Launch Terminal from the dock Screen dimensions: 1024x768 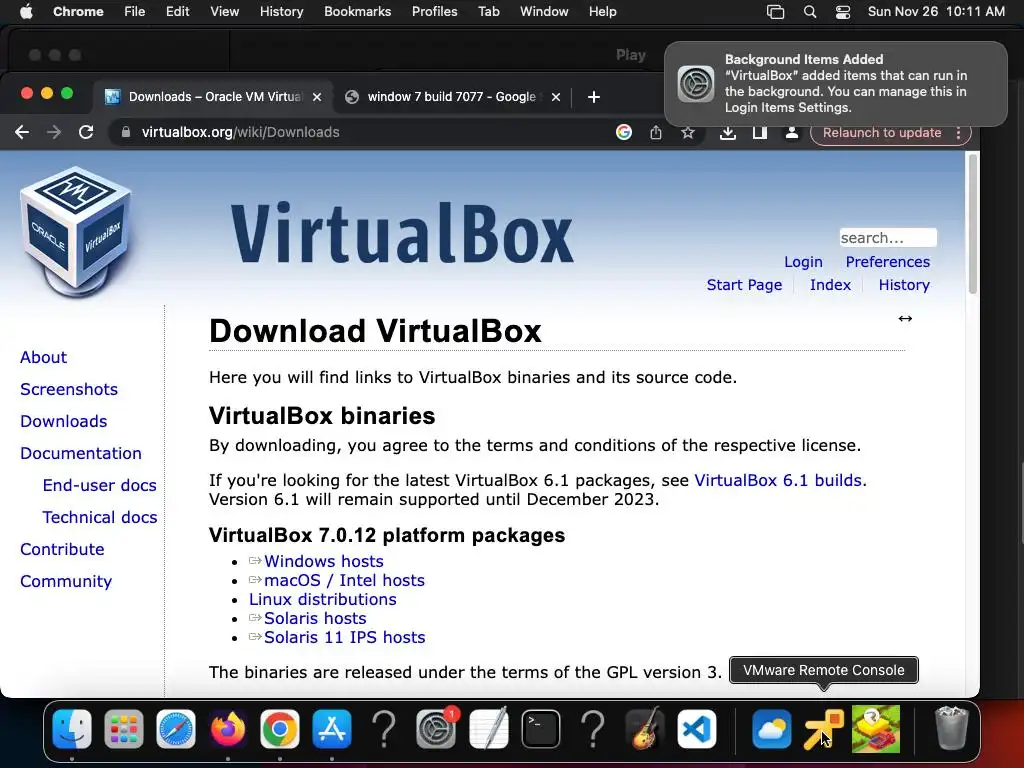[541, 729]
